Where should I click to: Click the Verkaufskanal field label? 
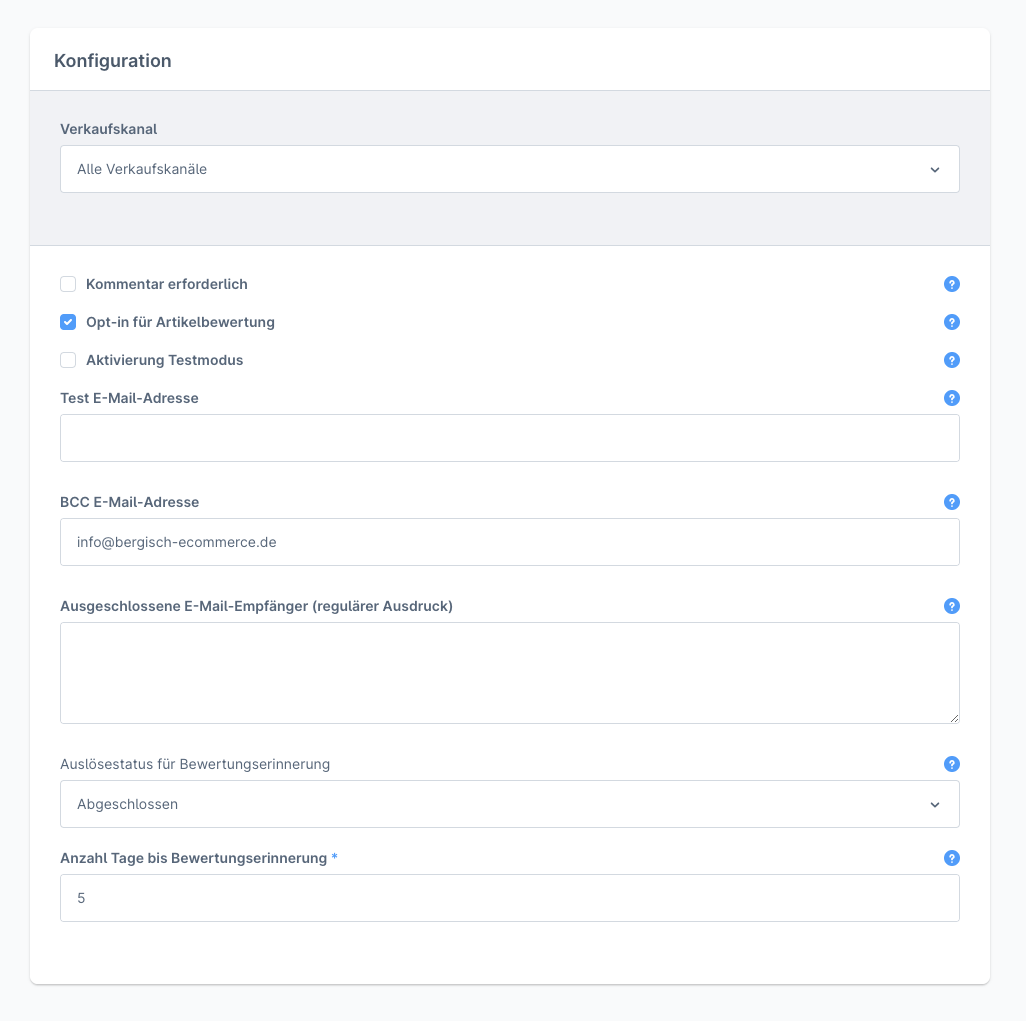(x=109, y=129)
